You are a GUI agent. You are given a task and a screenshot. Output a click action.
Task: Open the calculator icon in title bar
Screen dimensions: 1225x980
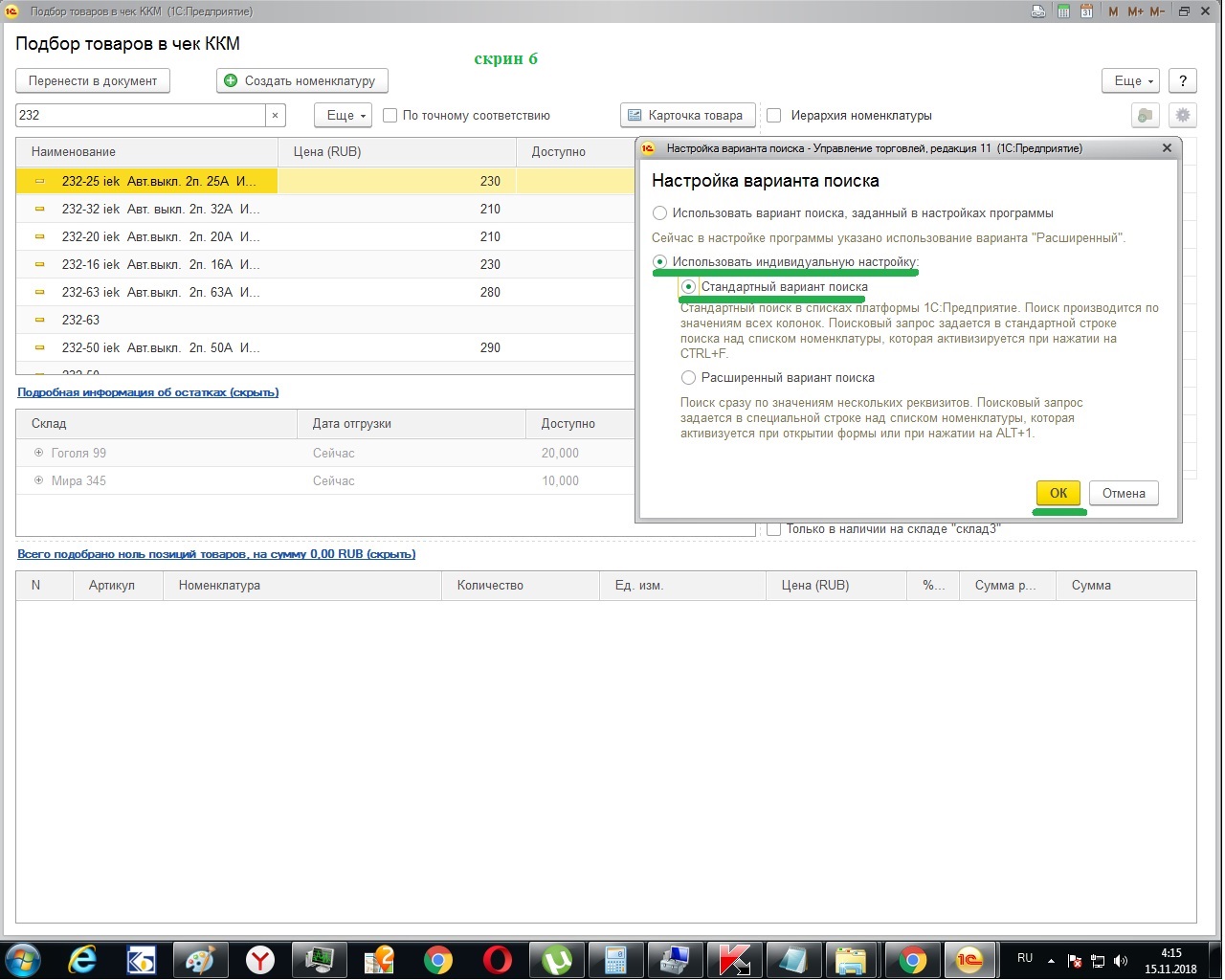tap(1063, 11)
